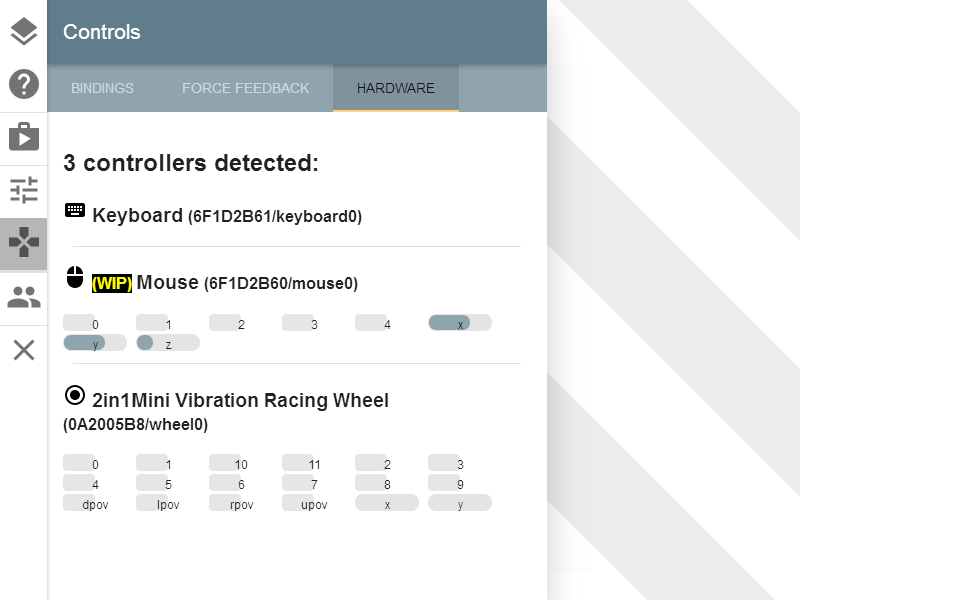Click the mouse y axis indicator
The image size is (960, 600).
point(95,343)
